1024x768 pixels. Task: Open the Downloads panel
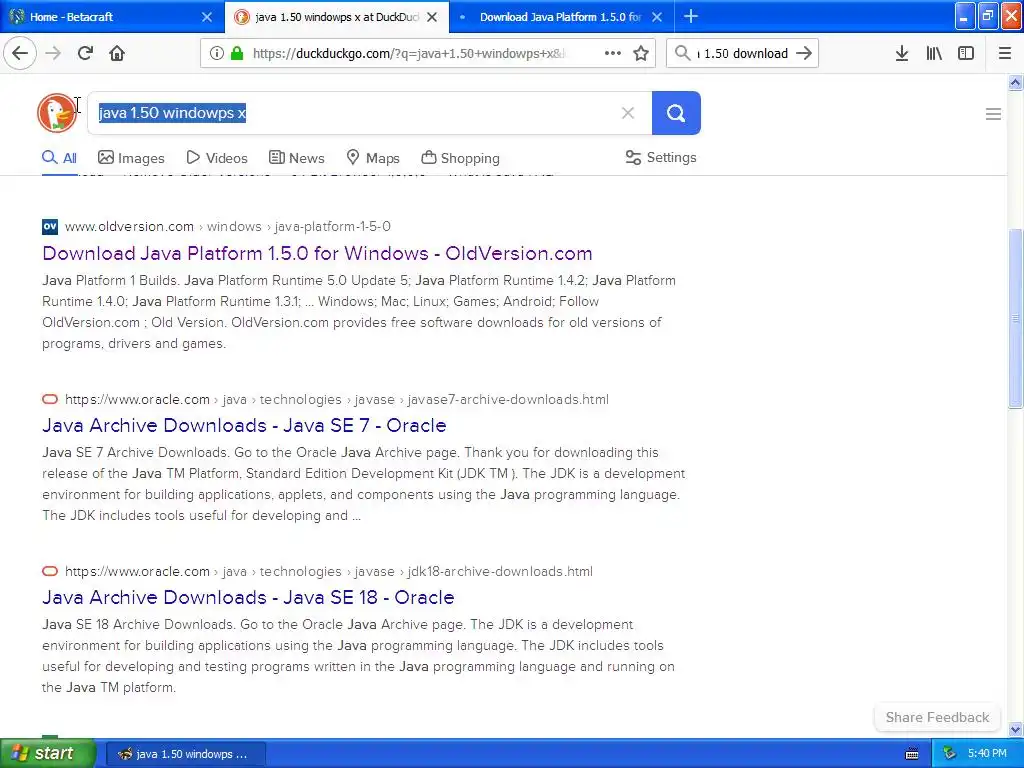pyautogui.click(x=902, y=53)
